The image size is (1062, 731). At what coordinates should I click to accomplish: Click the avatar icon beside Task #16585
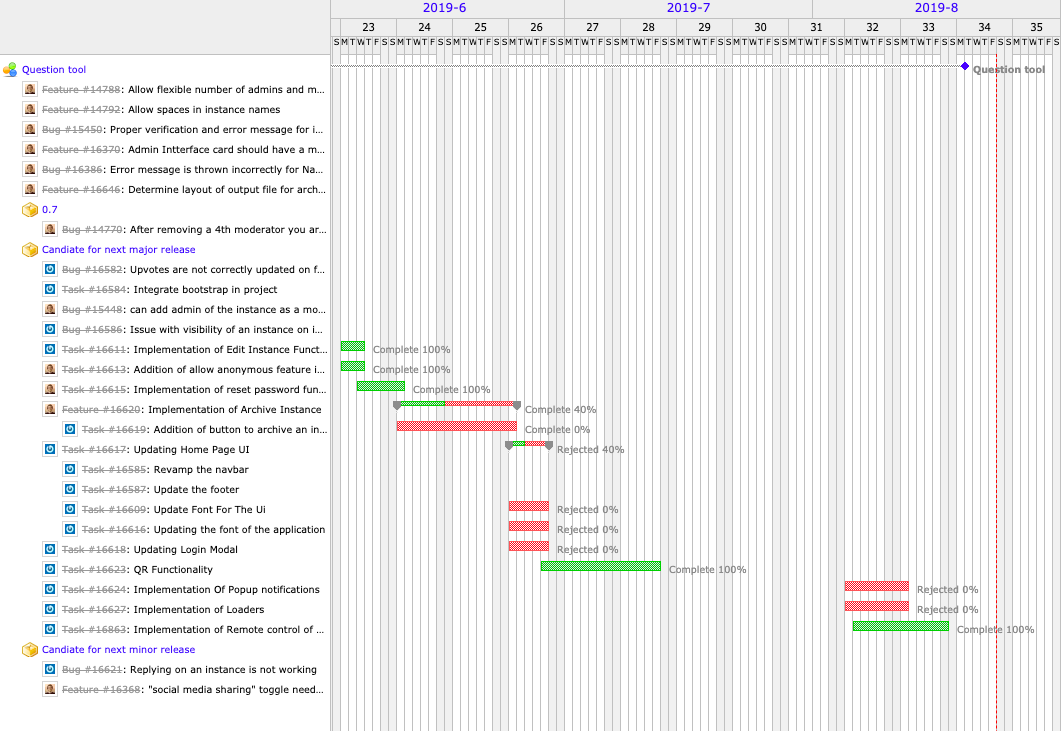point(70,470)
